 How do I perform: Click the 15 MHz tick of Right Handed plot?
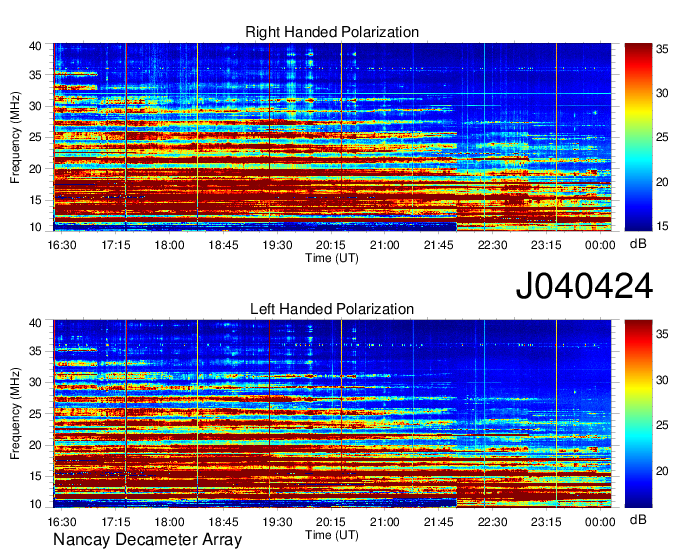pos(35,200)
